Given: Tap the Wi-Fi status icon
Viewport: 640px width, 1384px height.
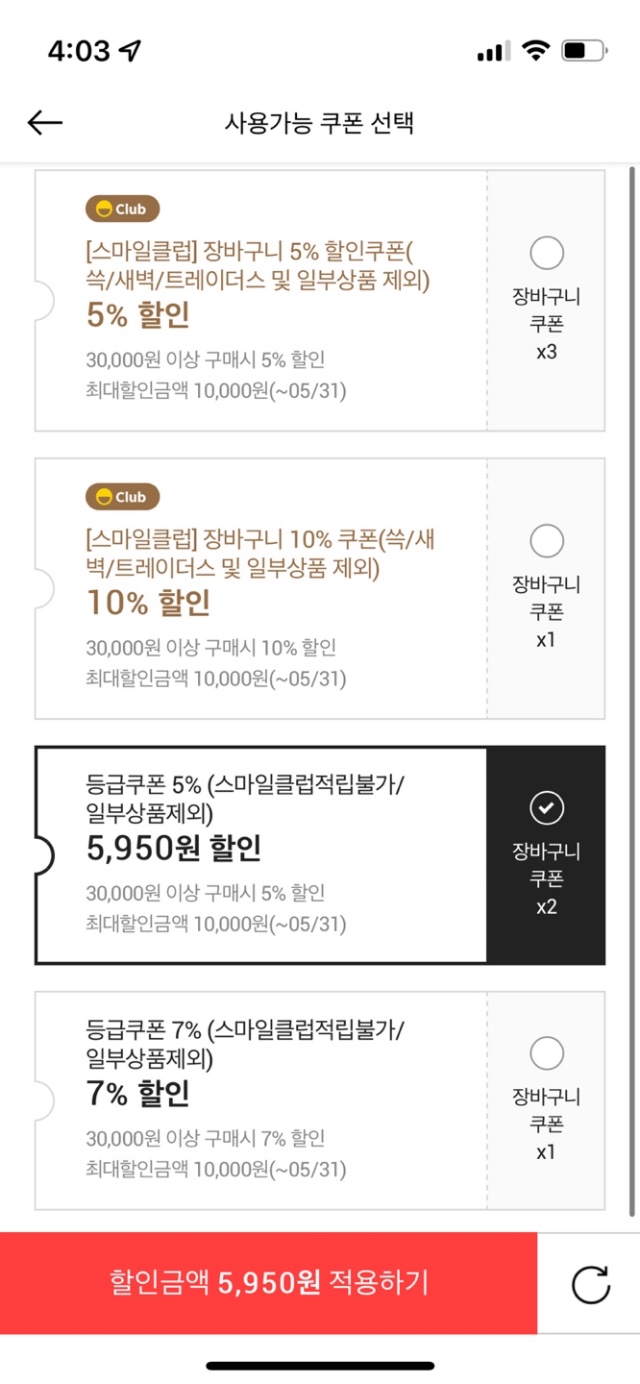Looking at the screenshot, I should click(x=537, y=51).
